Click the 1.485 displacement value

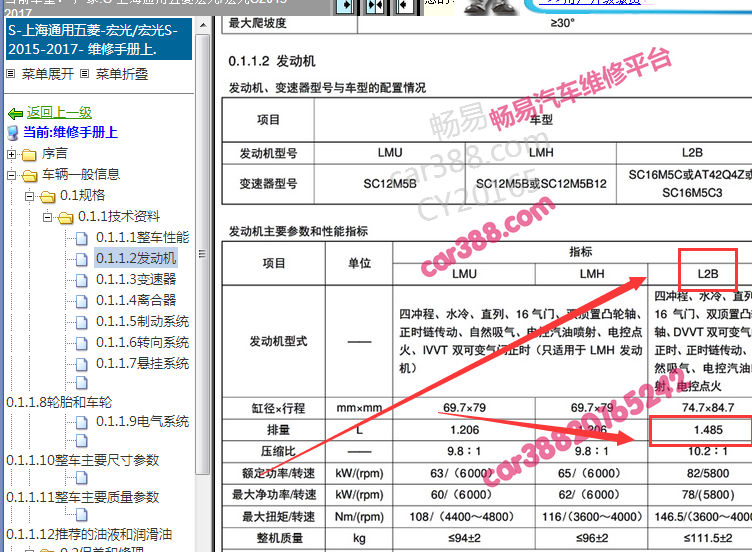coord(708,430)
